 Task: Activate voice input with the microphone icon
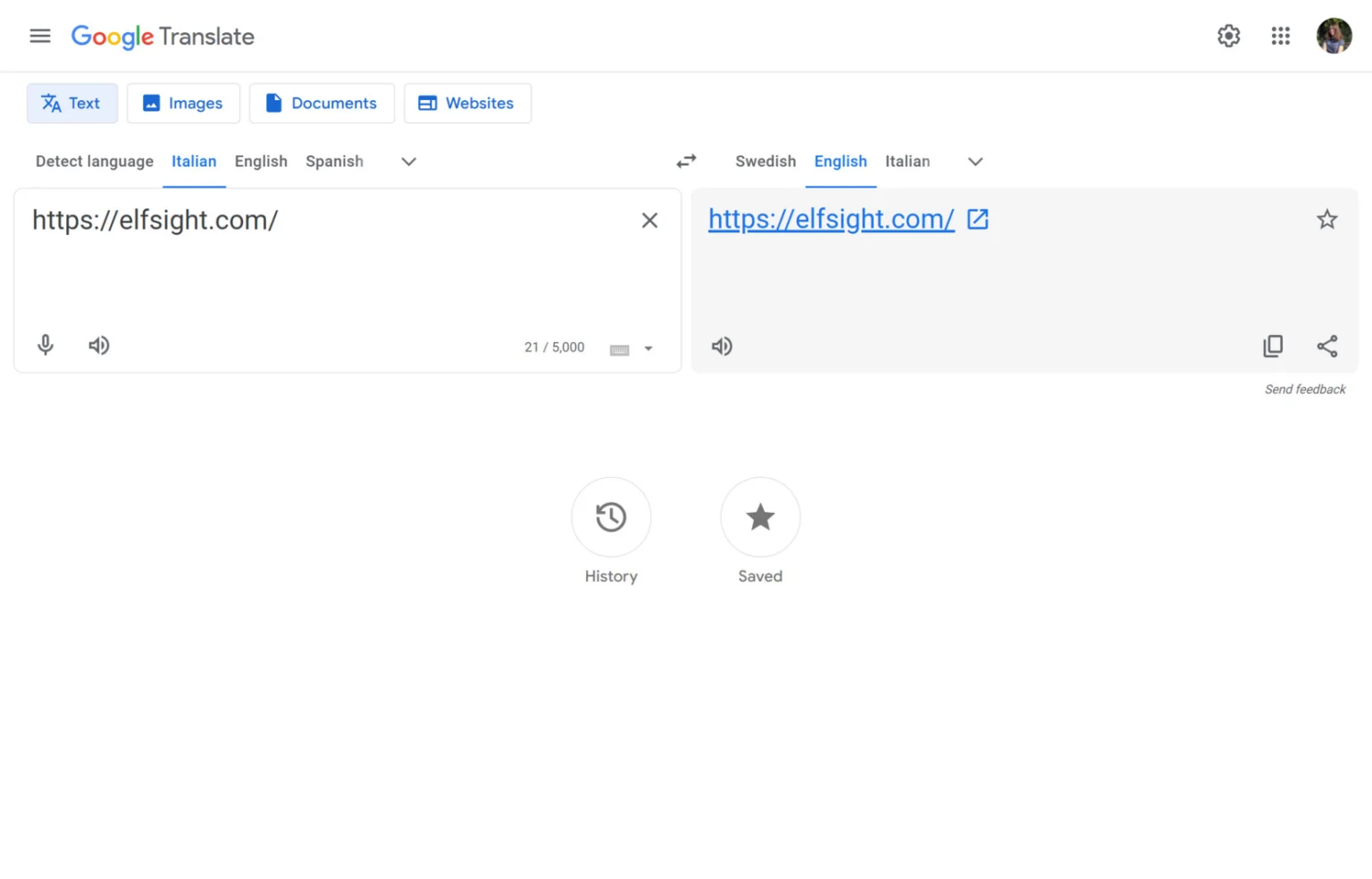(46, 345)
